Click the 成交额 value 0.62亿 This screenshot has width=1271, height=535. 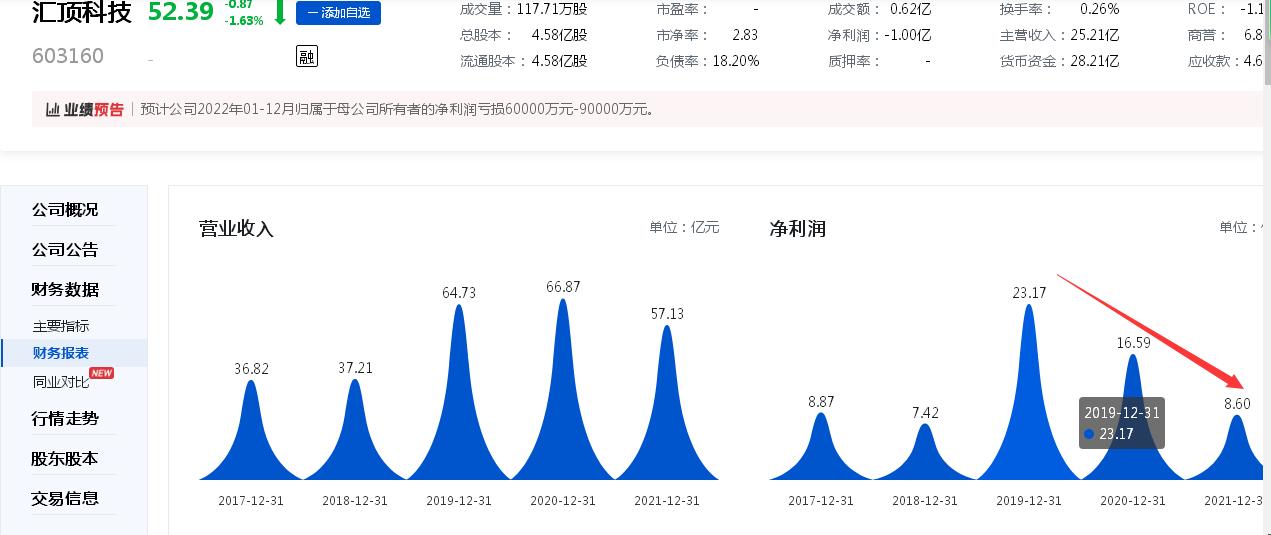[x=910, y=9]
